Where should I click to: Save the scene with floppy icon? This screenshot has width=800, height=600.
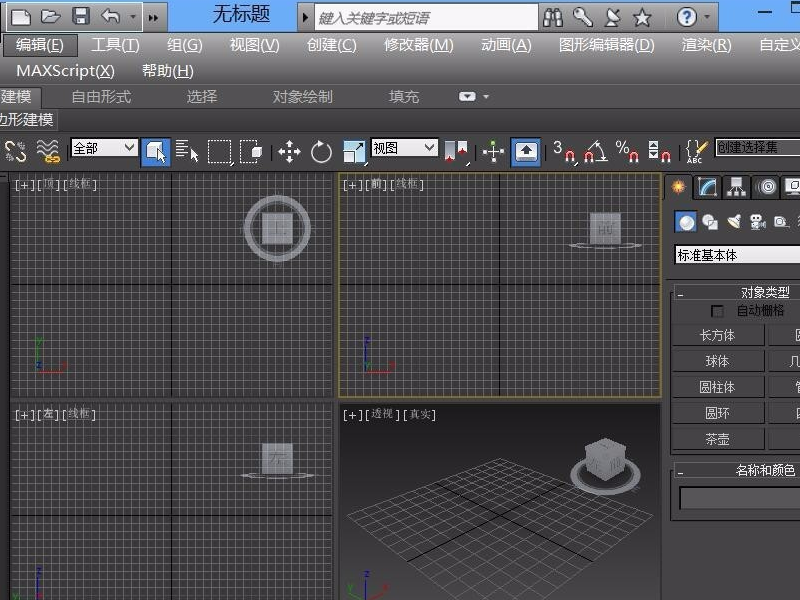pos(81,16)
